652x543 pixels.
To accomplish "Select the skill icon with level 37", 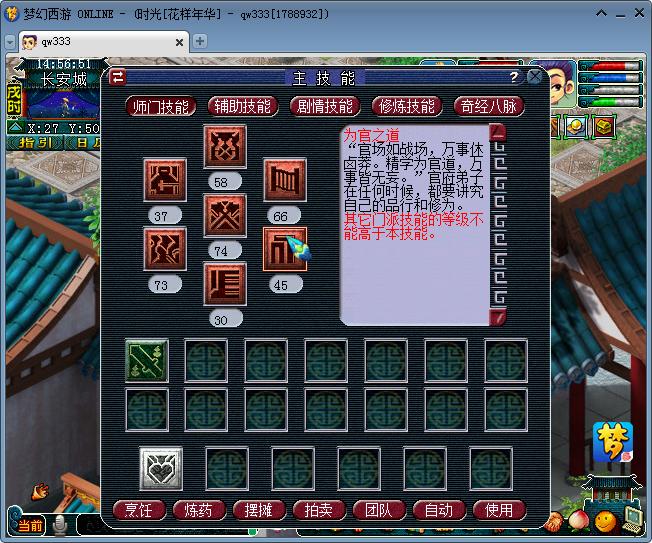I will 165,180.
